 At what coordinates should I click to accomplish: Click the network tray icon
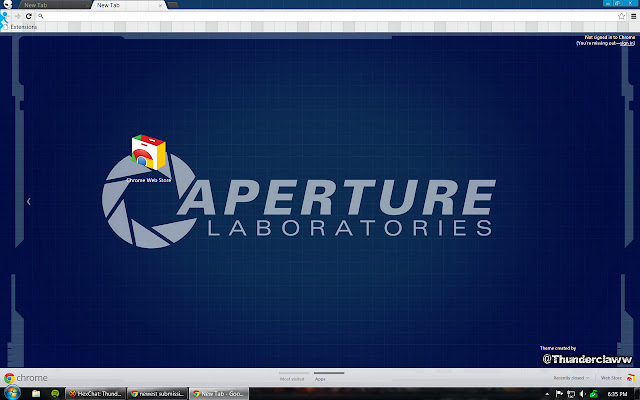(571, 394)
